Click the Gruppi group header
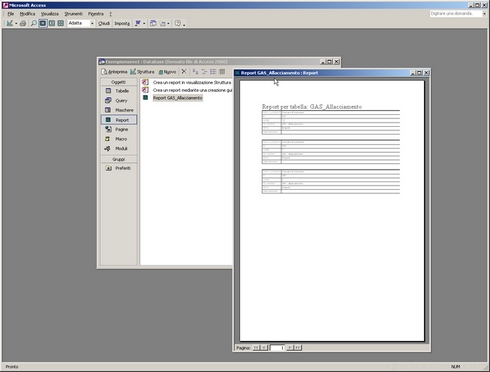 [x=119, y=159]
